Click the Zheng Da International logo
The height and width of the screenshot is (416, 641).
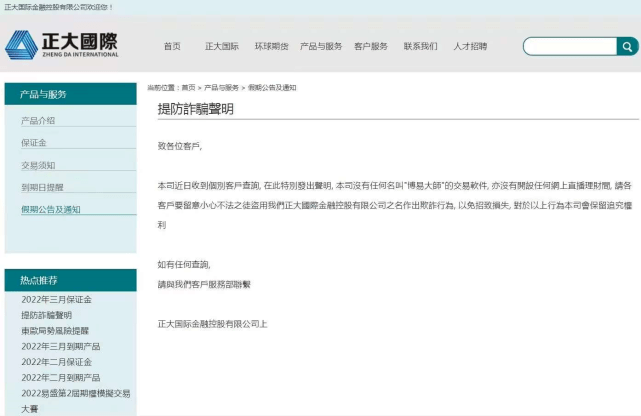coord(61,44)
